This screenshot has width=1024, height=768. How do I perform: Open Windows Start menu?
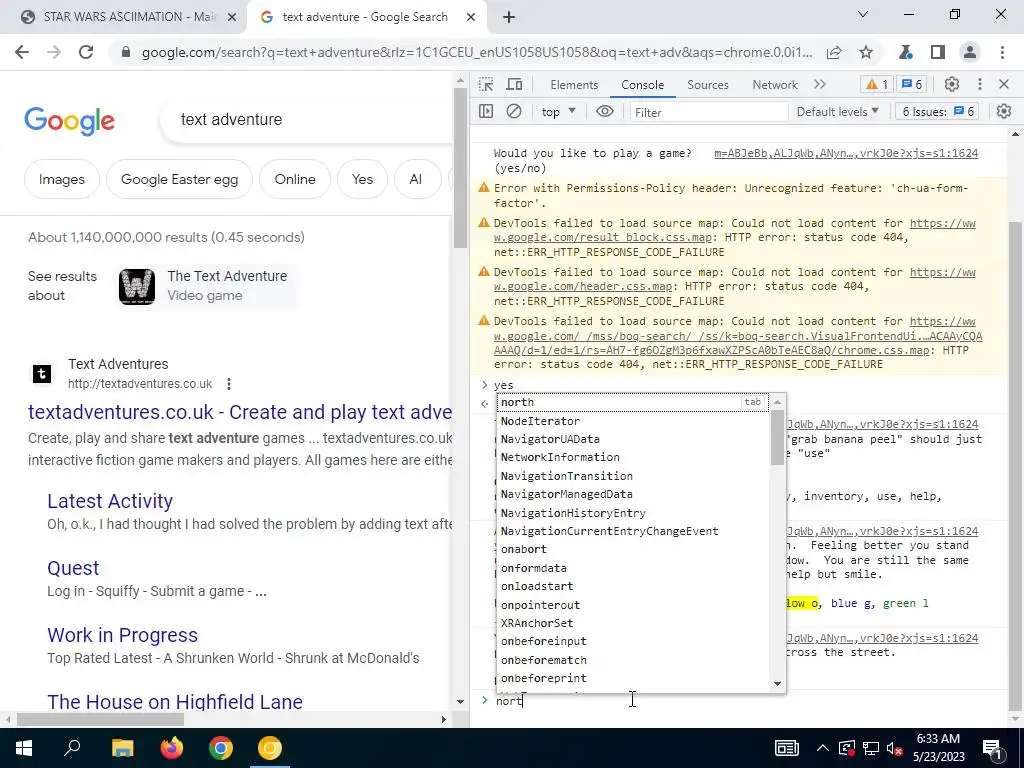[x=24, y=748]
